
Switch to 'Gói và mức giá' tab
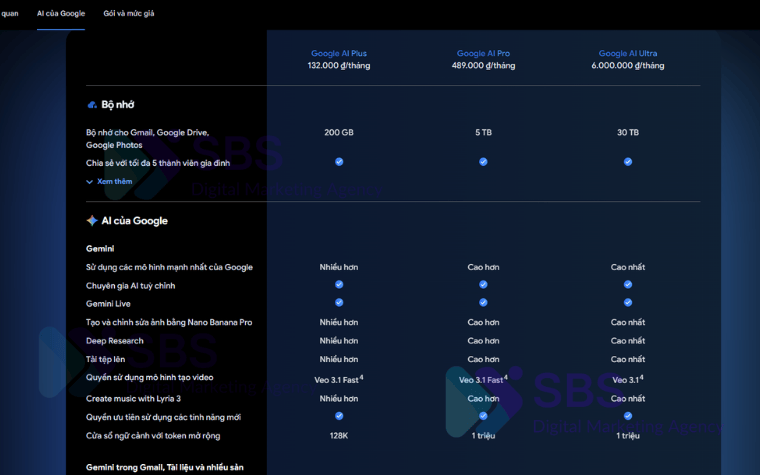click(x=128, y=14)
